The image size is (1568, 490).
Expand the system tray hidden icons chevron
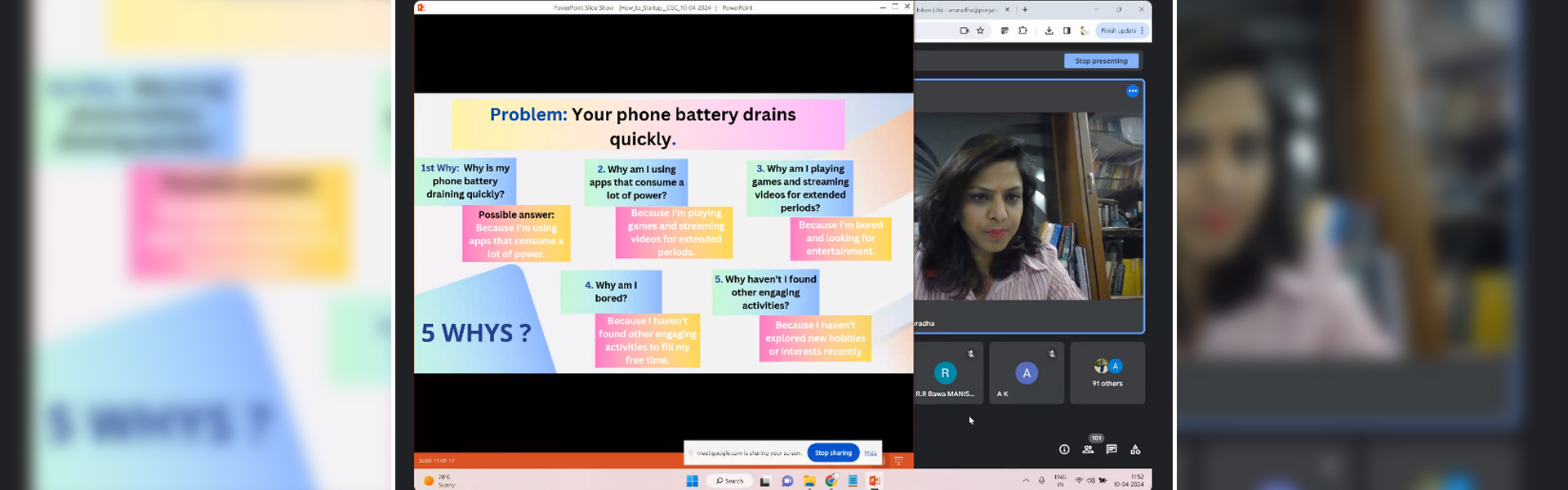click(1026, 481)
